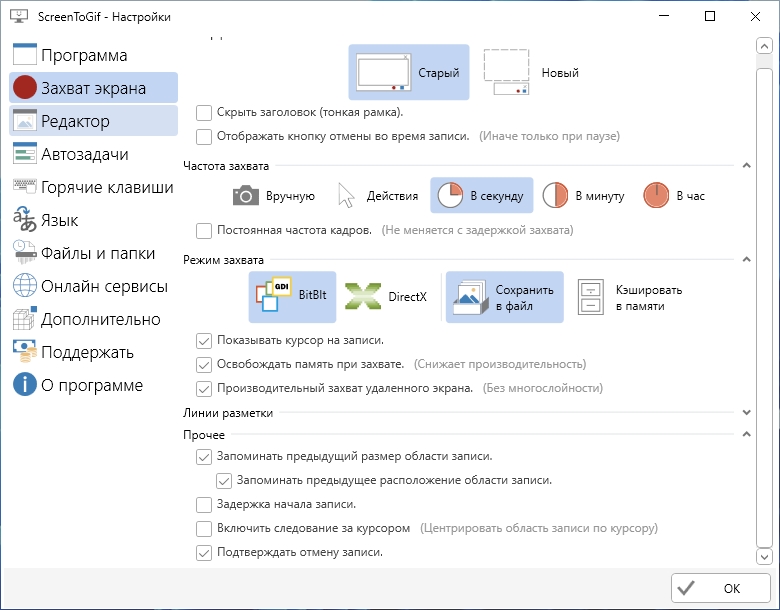Choose the Старый recorder layout icon
This screenshot has width=780, height=610.
click(384, 73)
